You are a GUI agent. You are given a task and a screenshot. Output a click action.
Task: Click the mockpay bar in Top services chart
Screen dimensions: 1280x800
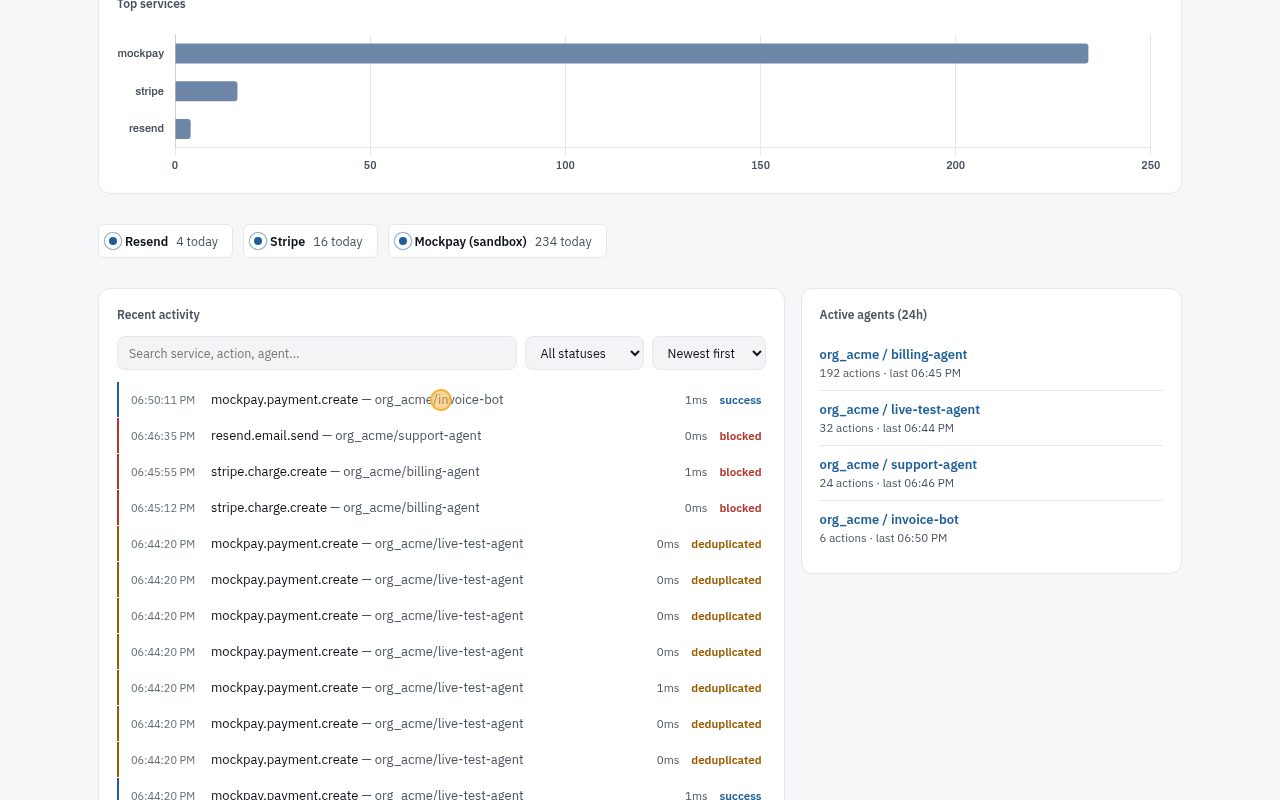pos(631,54)
